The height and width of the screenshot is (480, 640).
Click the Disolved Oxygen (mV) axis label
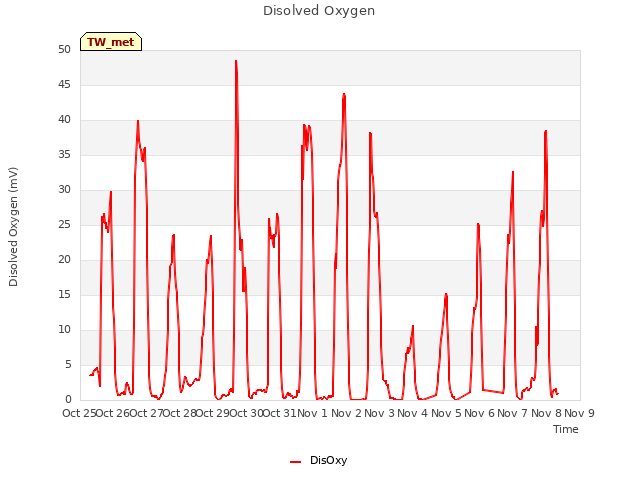(13, 227)
